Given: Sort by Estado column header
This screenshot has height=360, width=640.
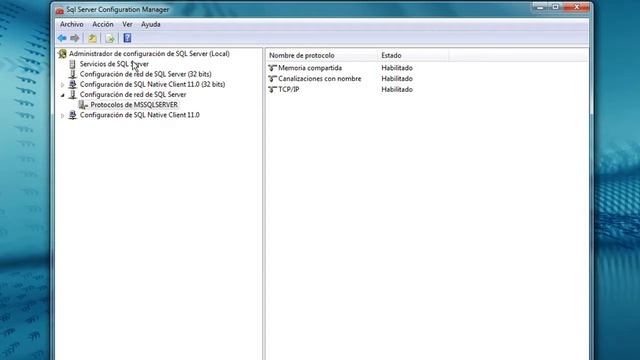Looking at the screenshot, I should pyautogui.click(x=413, y=55).
